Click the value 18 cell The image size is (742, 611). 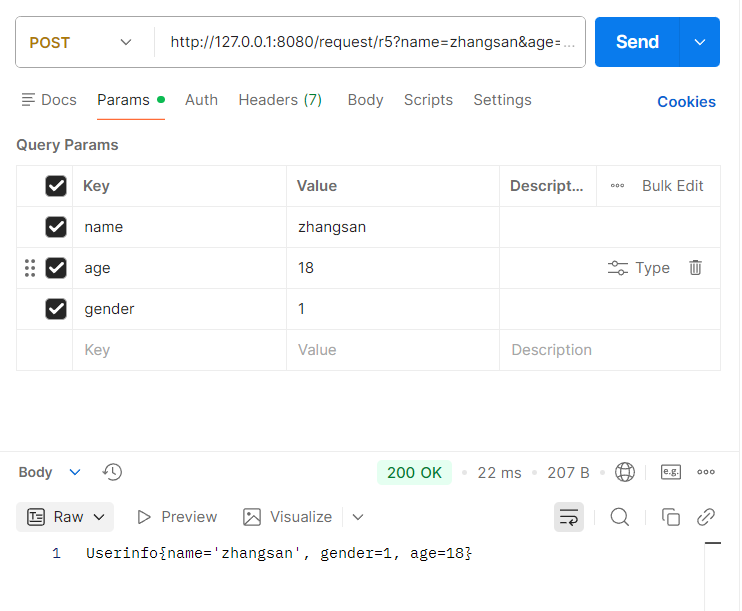(x=393, y=268)
